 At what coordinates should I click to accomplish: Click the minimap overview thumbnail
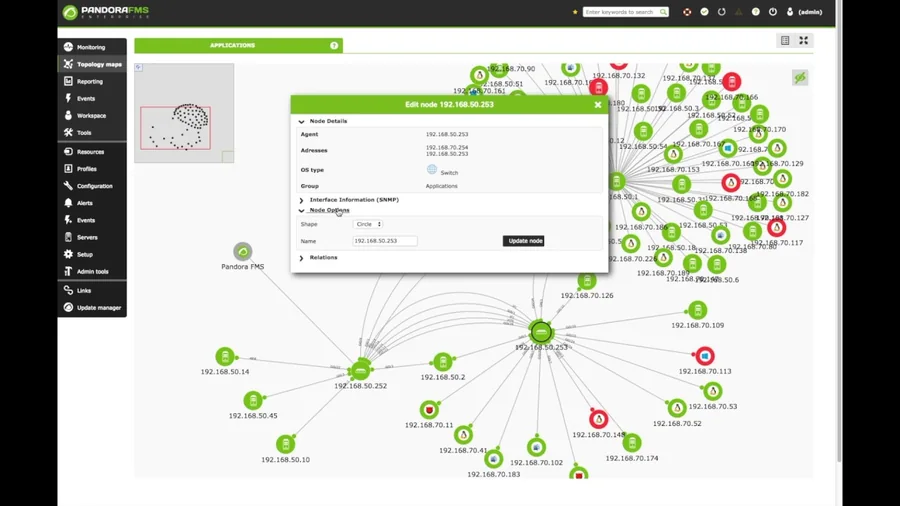[184, 113]
